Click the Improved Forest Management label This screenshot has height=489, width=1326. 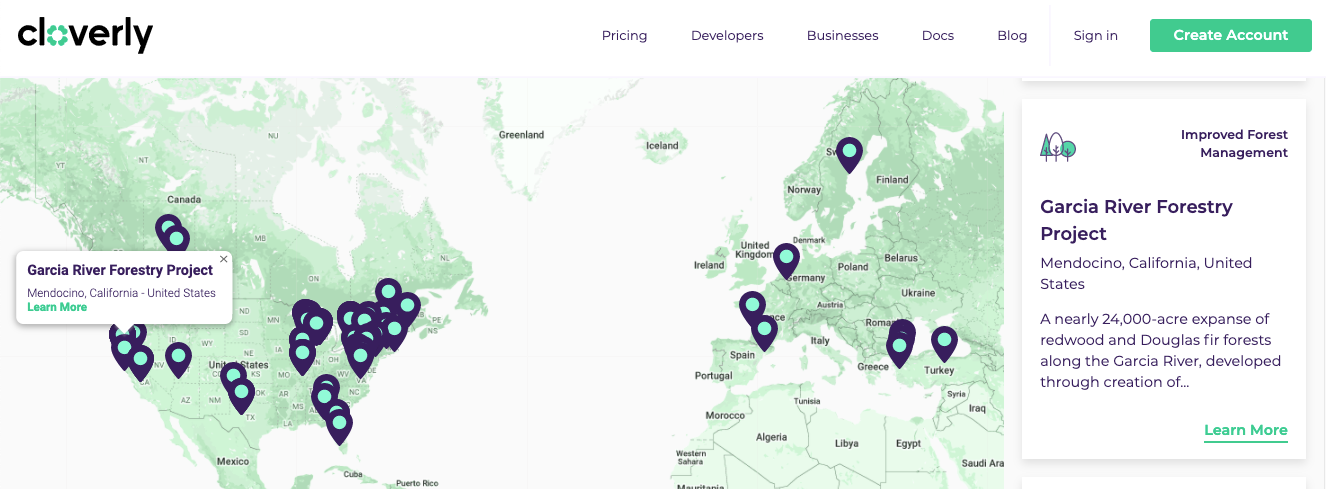pos(1234,144)
